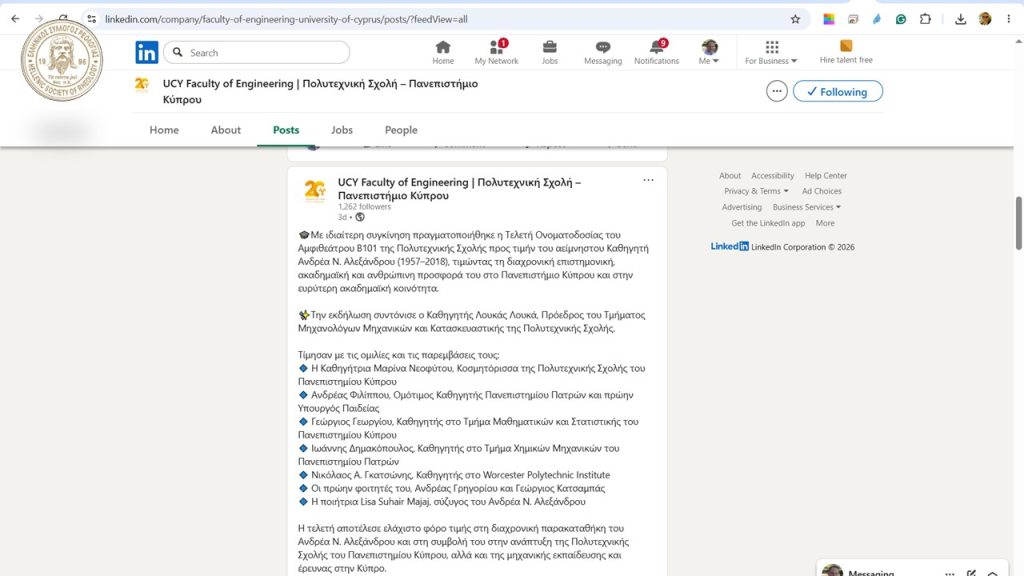Bookmark this page with the star icon
The height and width of the screenshot is (576, 1024).
[x=795, y=19]
